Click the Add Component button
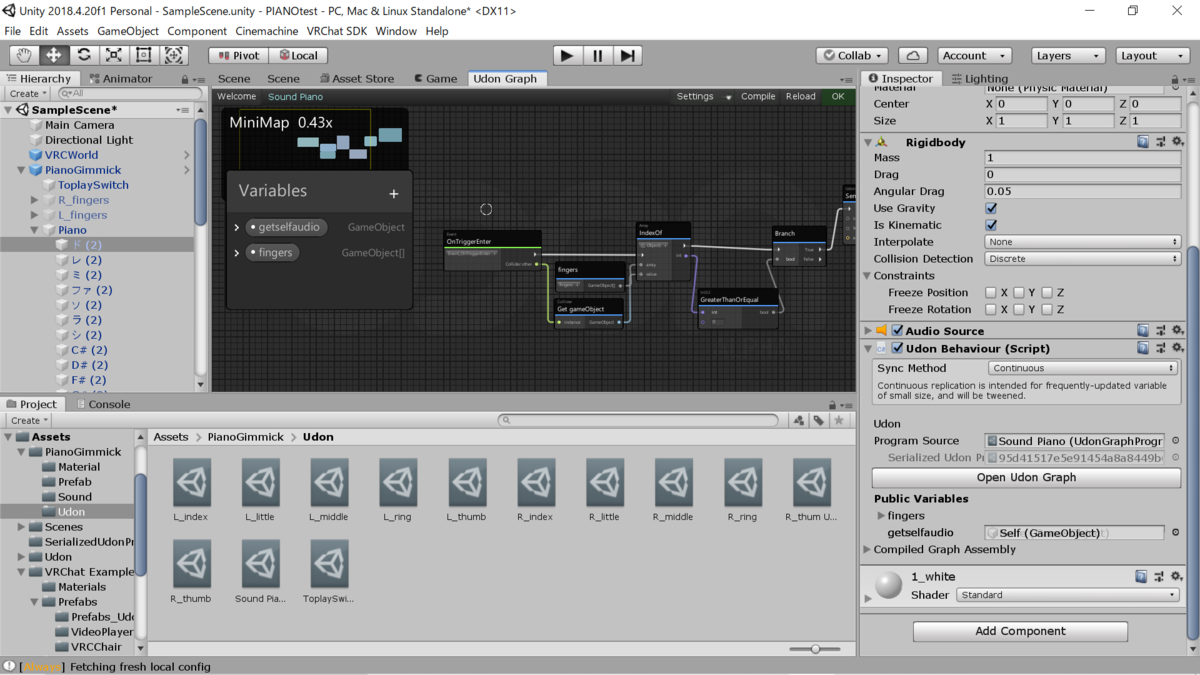 (1020, 631)
